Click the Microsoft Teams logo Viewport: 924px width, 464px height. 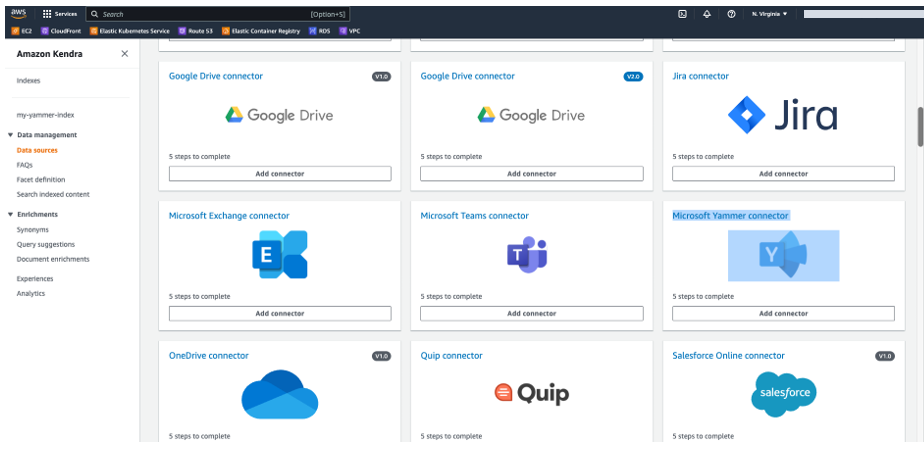(527, 255)
